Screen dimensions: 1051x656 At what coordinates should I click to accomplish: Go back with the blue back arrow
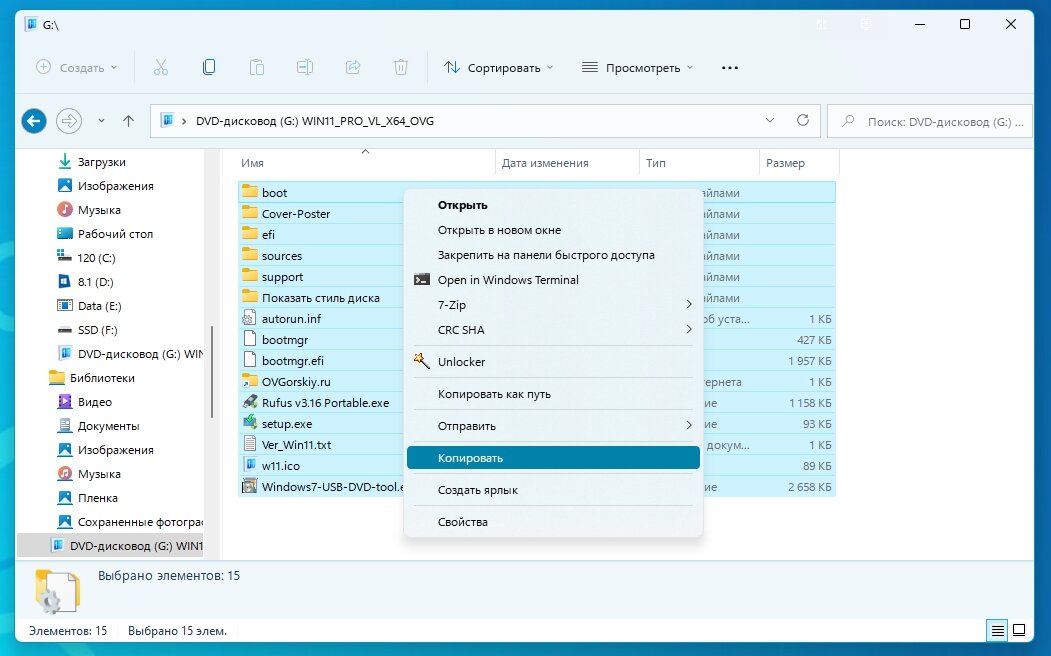point(34,121)
